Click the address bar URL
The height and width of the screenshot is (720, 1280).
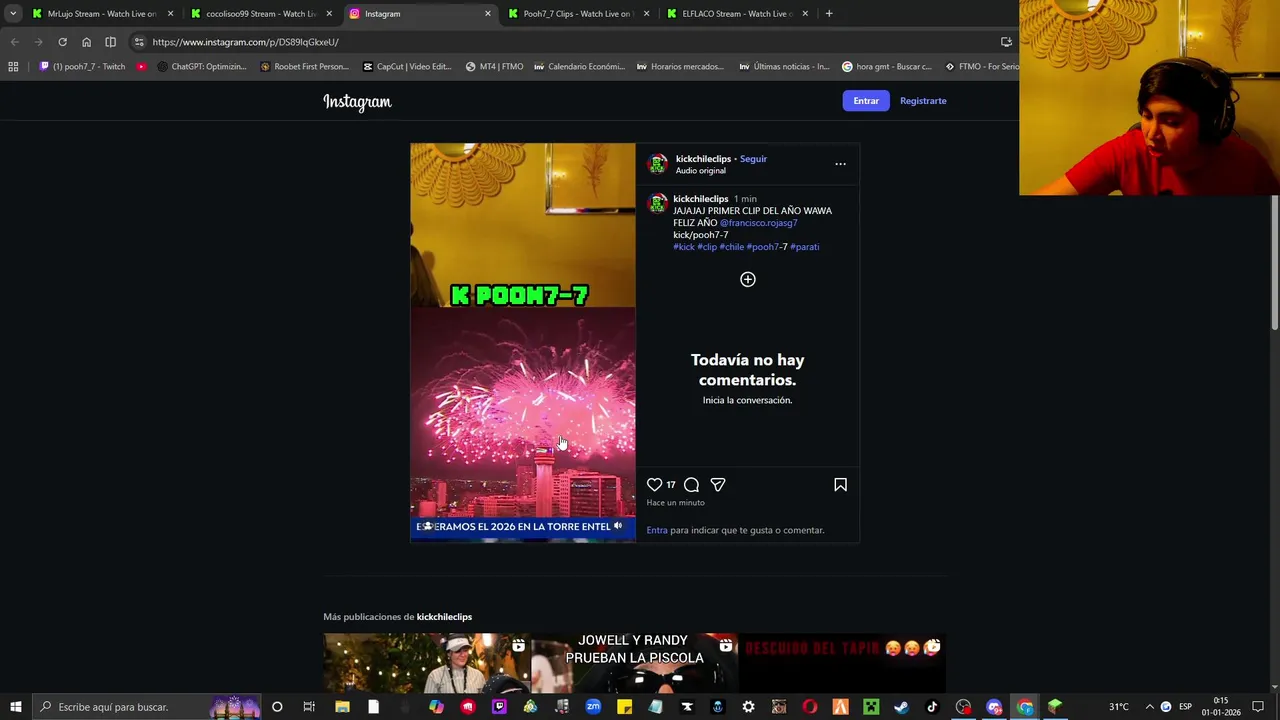click(x=245, y=42)
